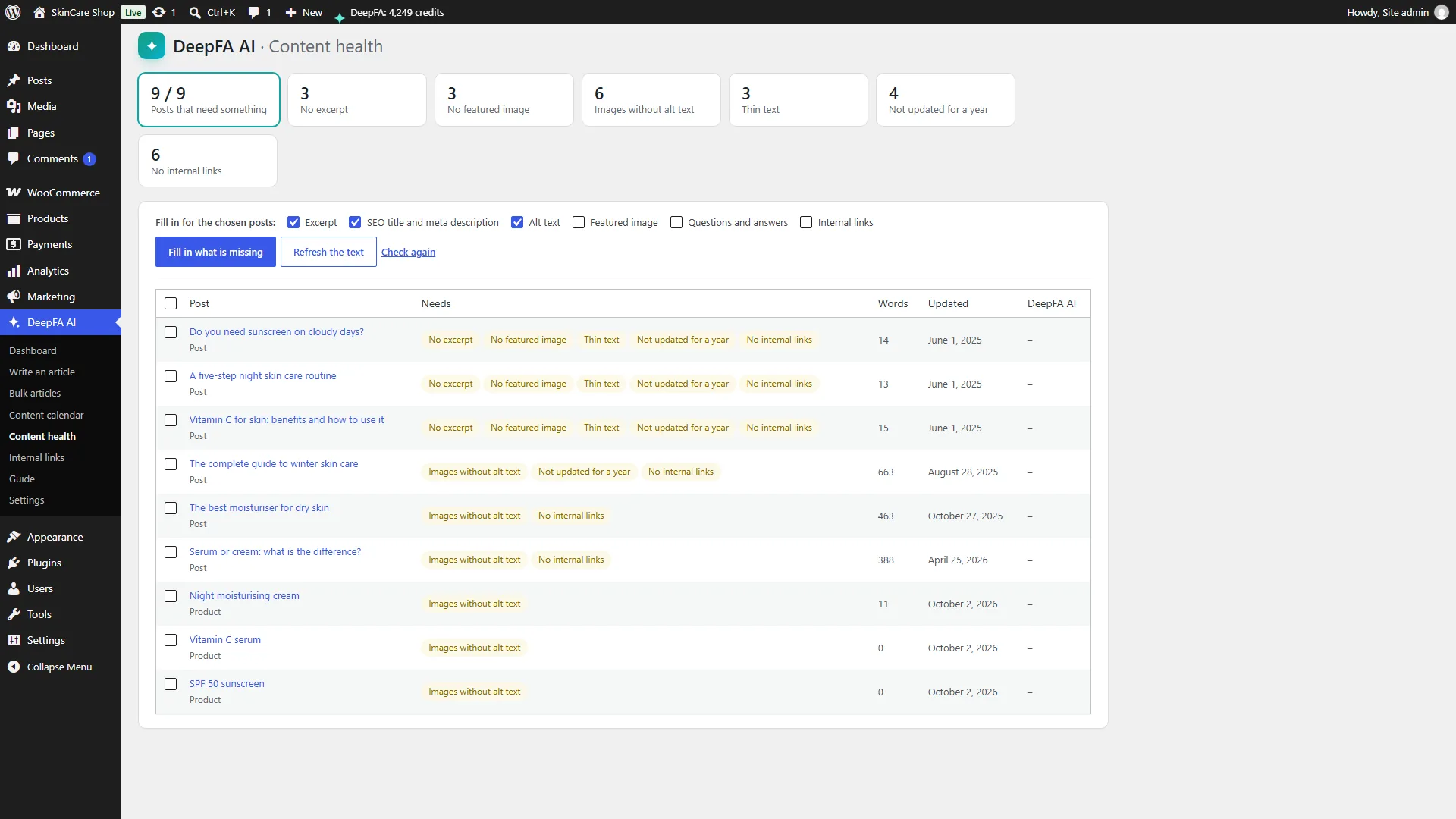The height and width of the screenshot is (819, 1456).
Task: Enable the Featured image checkbox
Action: click(579, 222)
